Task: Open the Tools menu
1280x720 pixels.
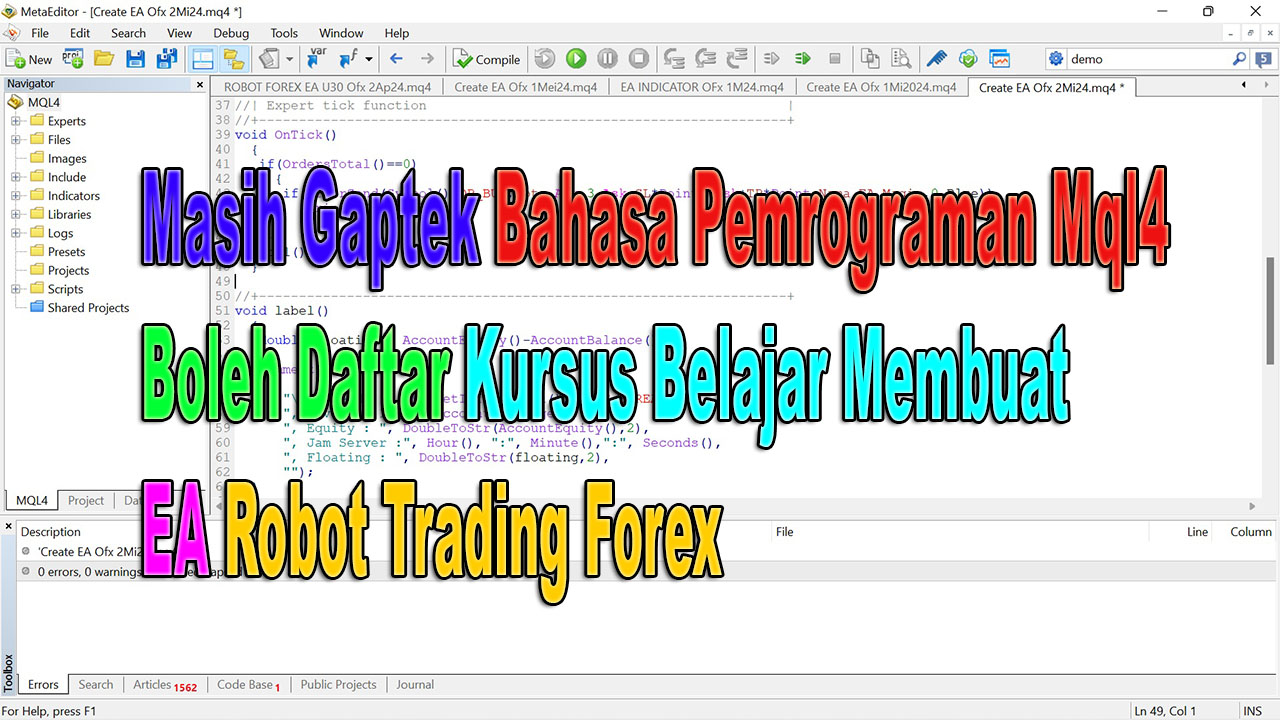Action: point(284,33)
